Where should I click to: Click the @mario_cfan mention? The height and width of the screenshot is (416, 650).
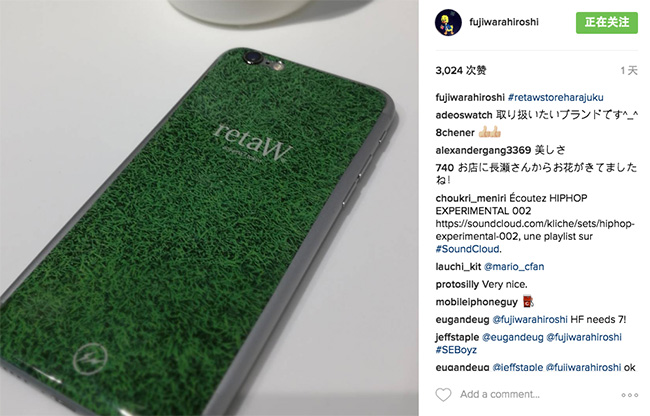(x=514, y=266)
